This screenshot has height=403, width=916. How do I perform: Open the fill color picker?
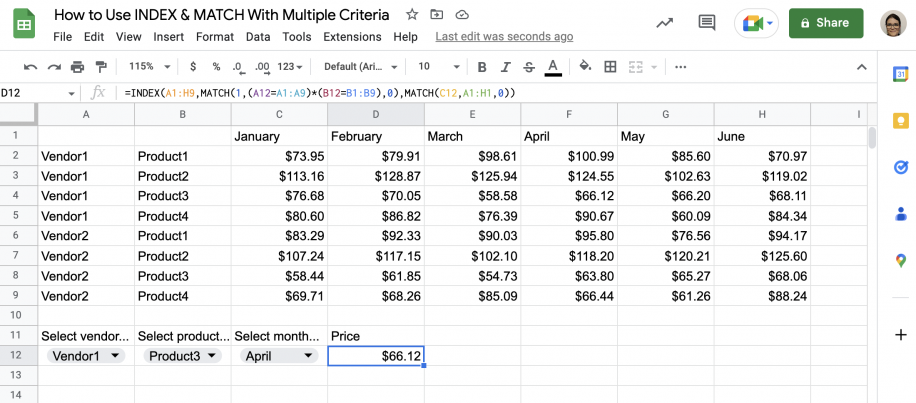(585, 67)
